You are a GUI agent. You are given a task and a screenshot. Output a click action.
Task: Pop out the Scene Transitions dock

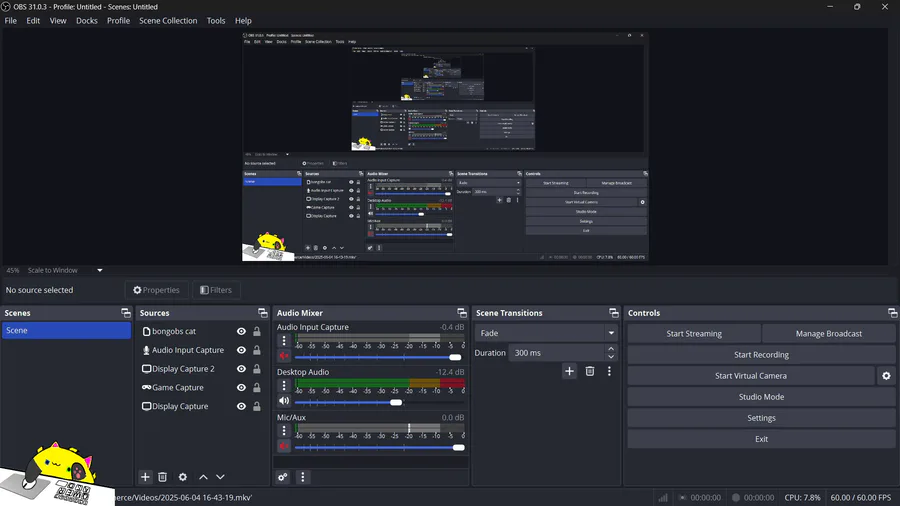(x=614, y=313)
